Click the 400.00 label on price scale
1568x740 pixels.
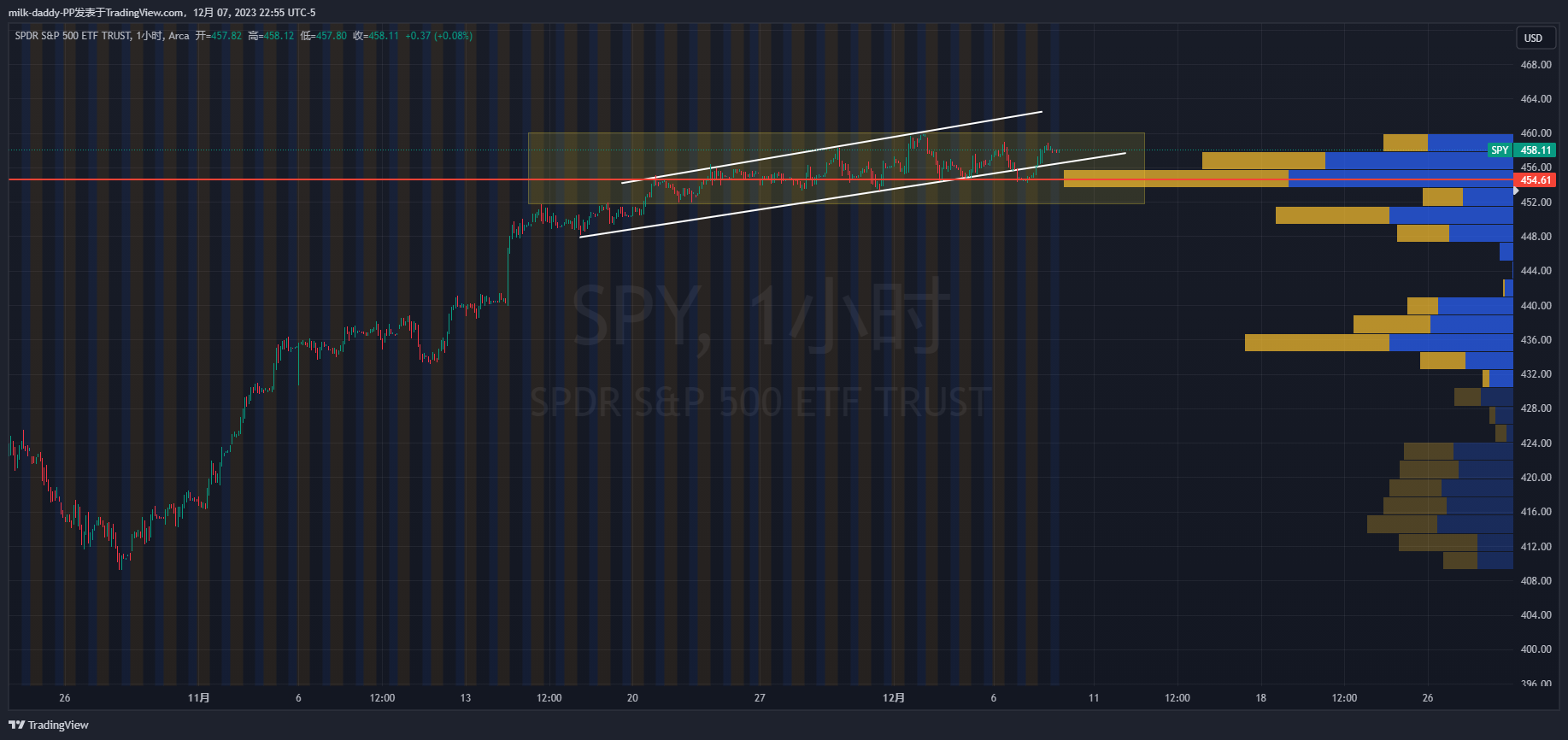(x=1536, y=649)
